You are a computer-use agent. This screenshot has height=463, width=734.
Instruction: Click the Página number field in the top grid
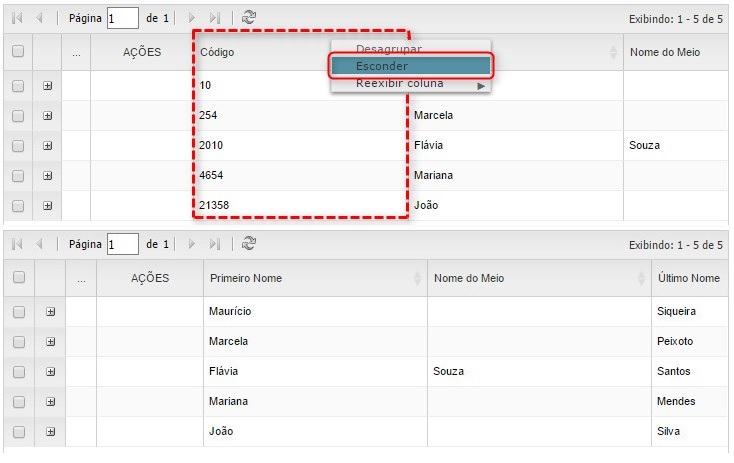(x=123, y=18)
